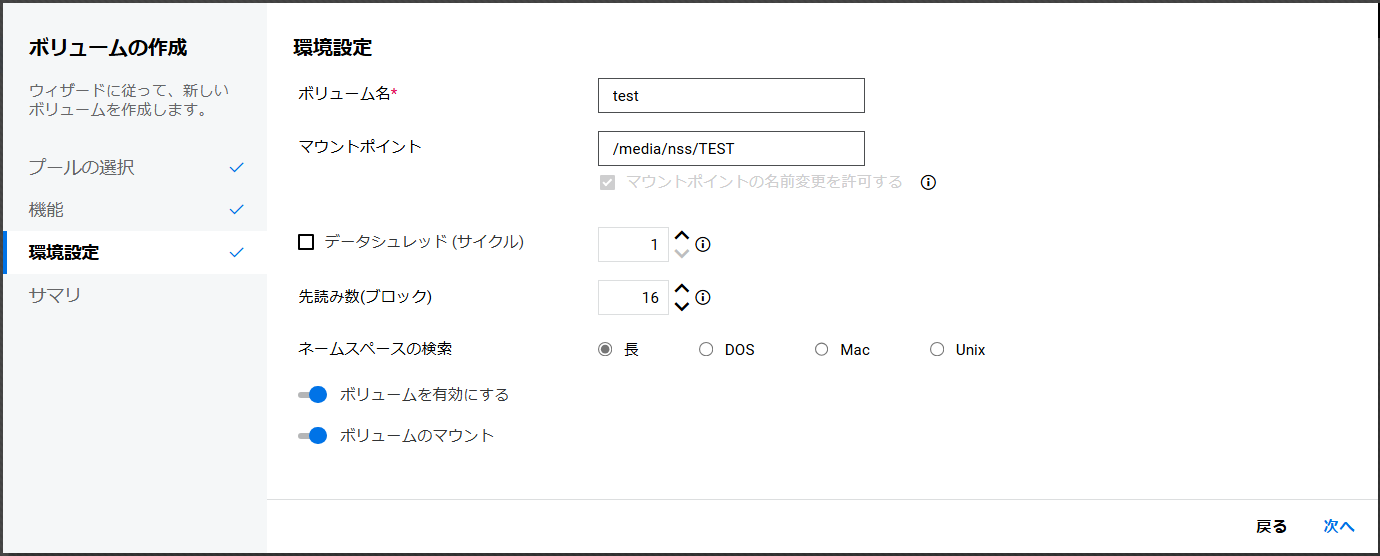Click the ボリューム名 text field
1380x556 pixels.
[731, 96]
